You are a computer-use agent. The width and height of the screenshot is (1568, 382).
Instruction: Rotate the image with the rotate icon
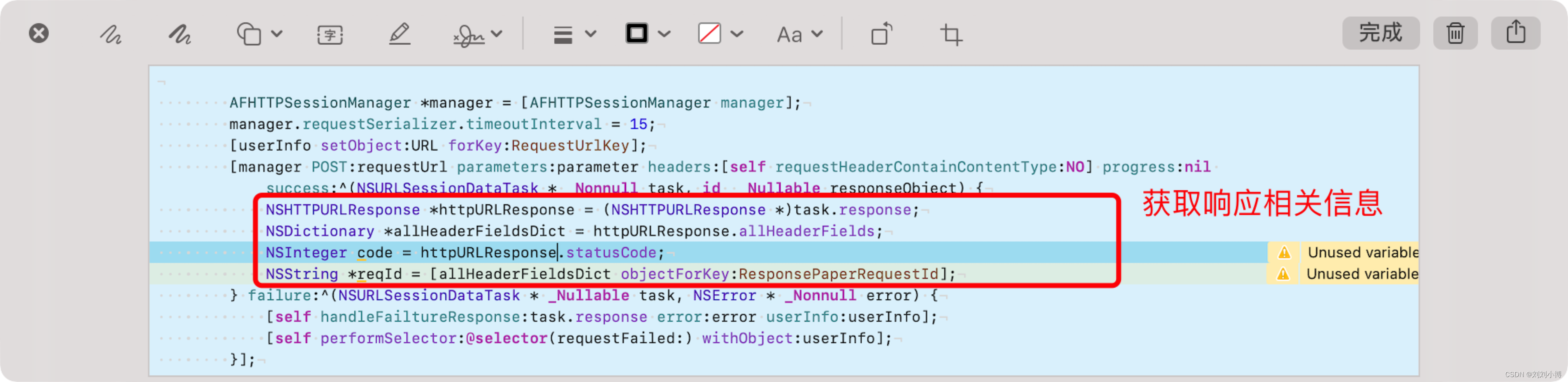(x=881, y=34)
